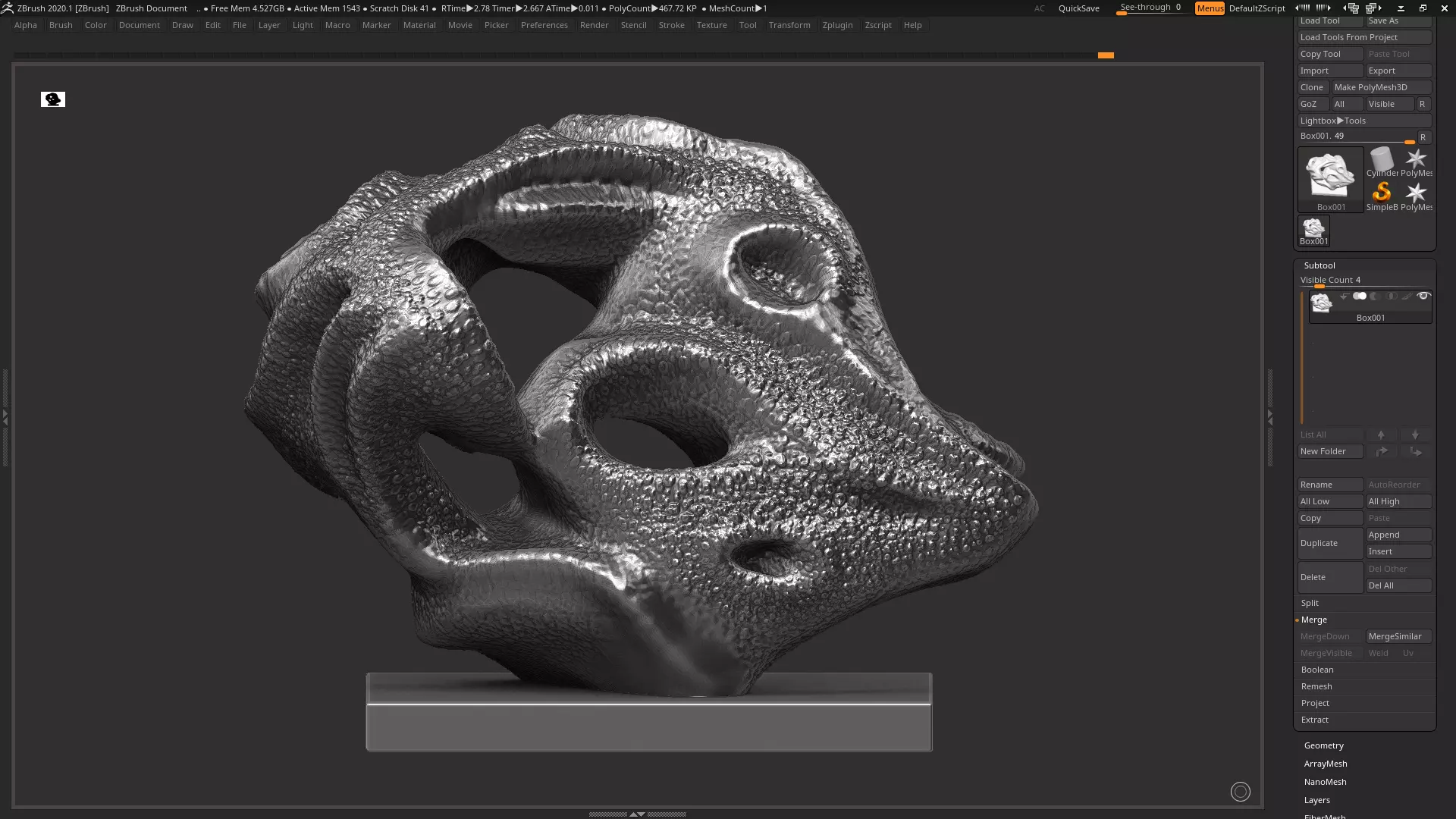The width and height of the screenshot is (1456, 819).
Task: Click the move-to-top curved arrow icon
Action: click(1381, 451)
